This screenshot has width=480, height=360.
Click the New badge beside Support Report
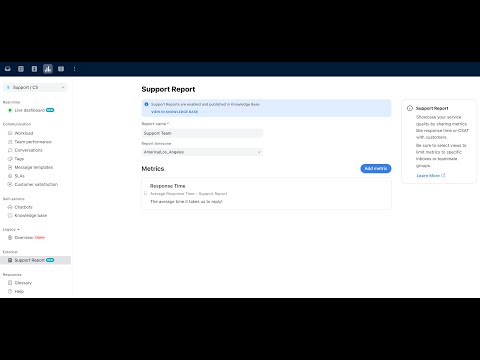point(50,260)
